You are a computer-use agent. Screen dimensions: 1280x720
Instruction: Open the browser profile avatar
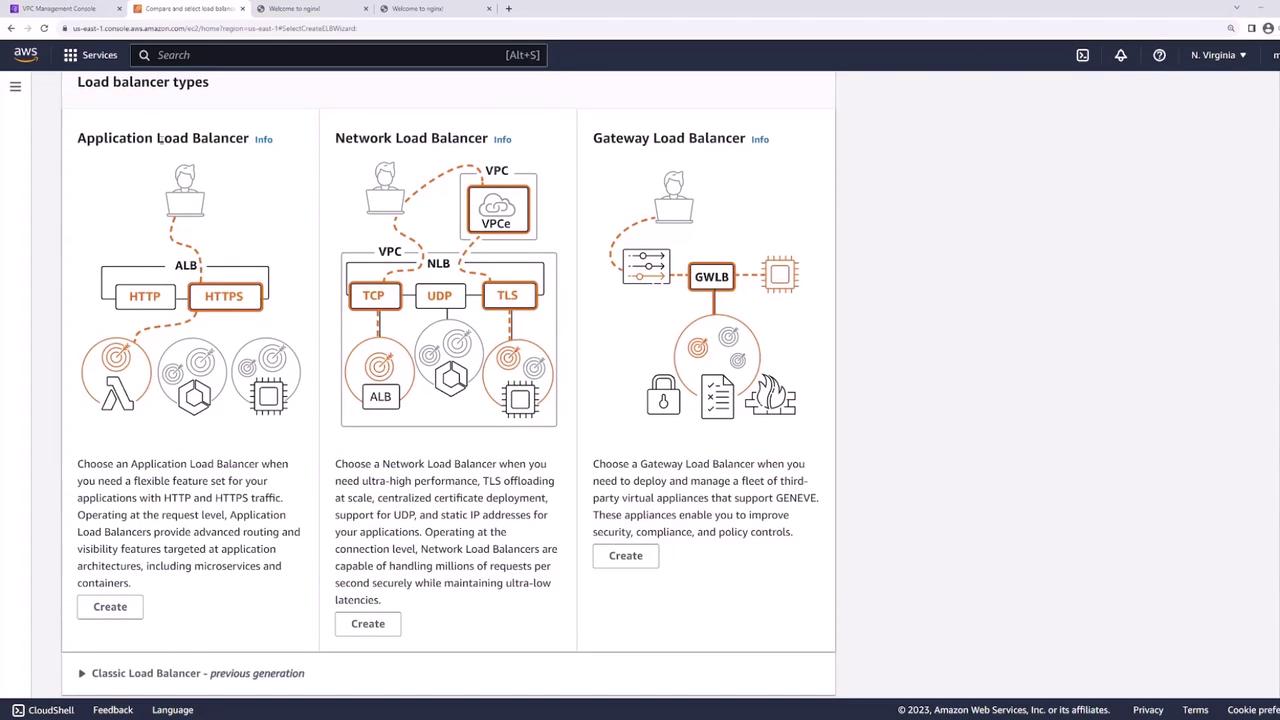click(1269, 28)
